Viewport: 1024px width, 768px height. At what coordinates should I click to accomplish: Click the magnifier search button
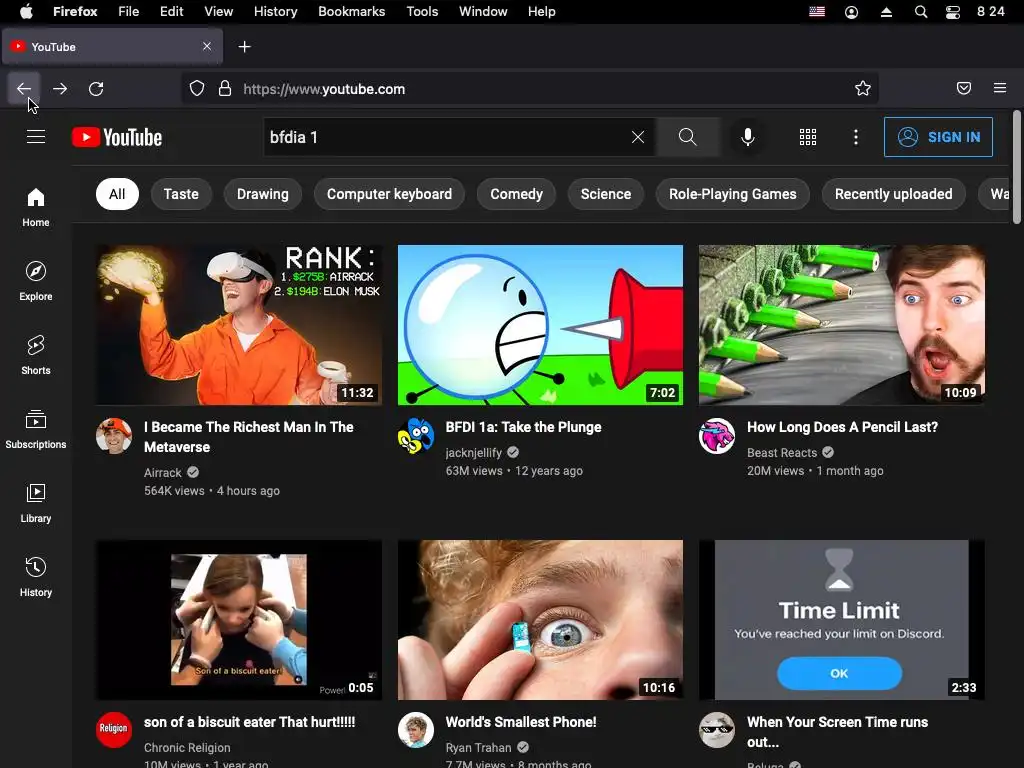[x=688, y=137]
